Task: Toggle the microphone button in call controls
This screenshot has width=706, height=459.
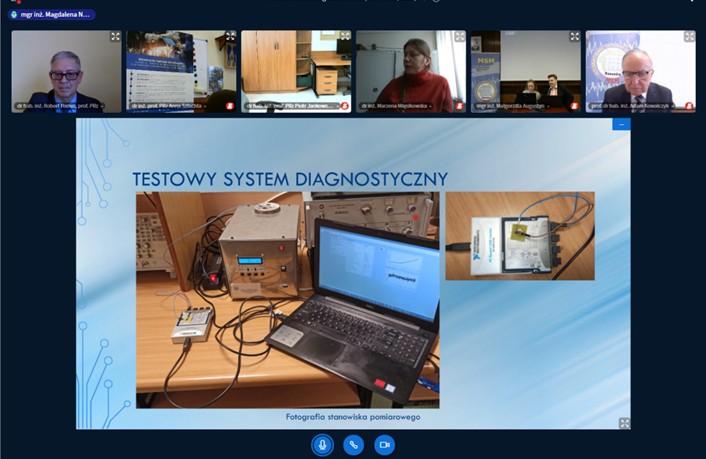Action: coord(321,445)
